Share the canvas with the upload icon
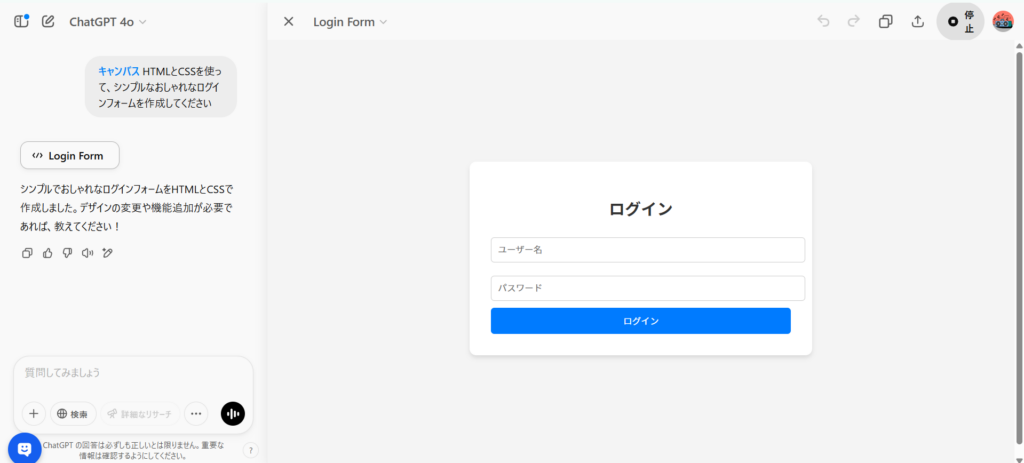Screen dimensions: 1024x463 [918, 22]
